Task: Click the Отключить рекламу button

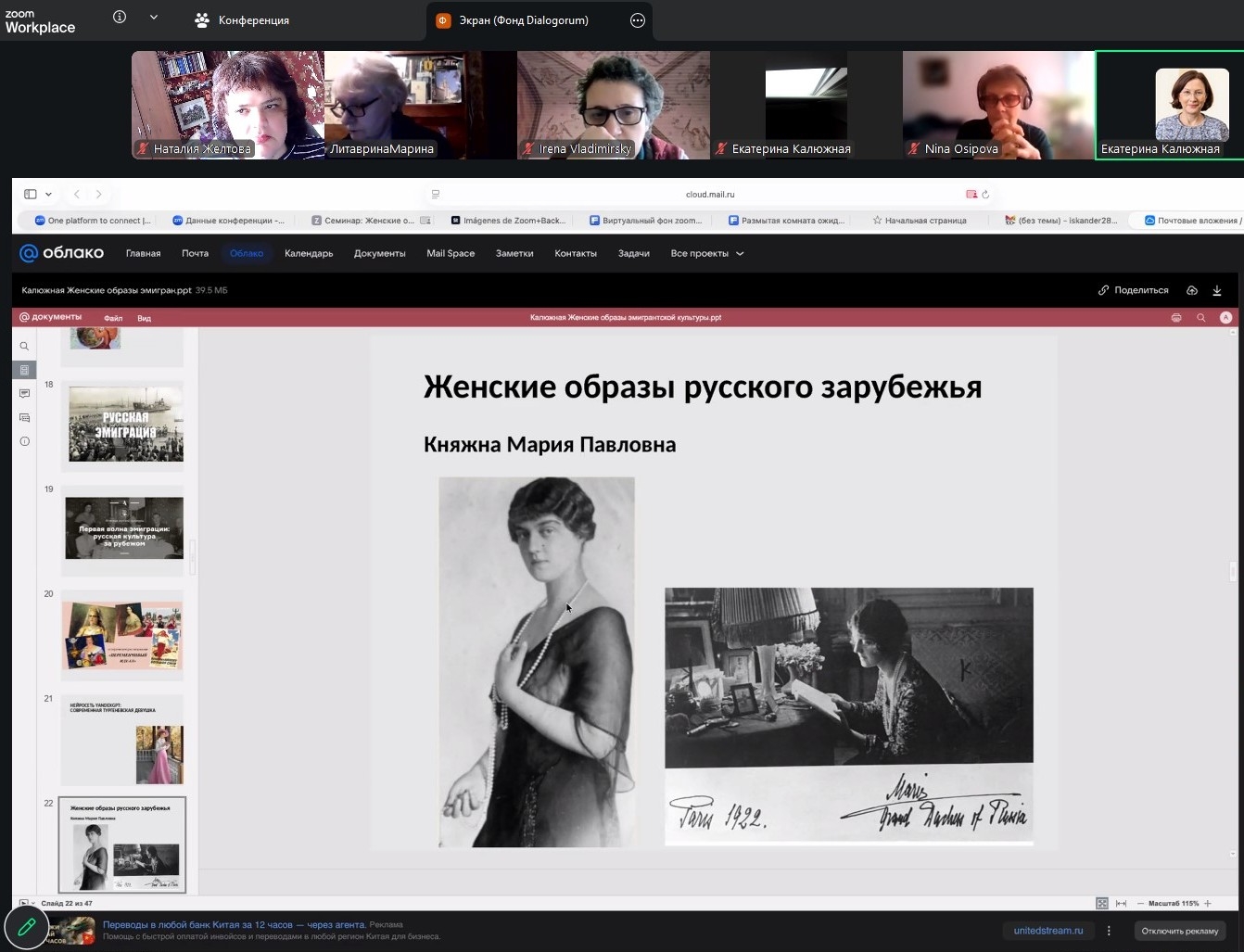Action: [x=1179, y=931]
